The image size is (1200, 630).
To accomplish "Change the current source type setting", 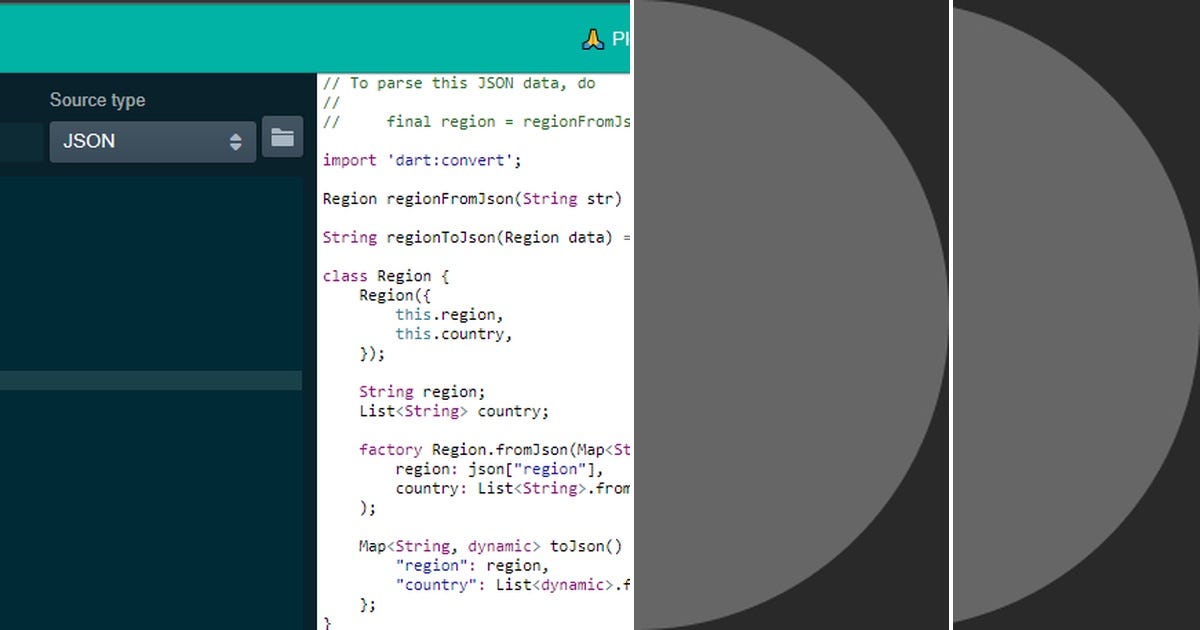I will point(152,141).
